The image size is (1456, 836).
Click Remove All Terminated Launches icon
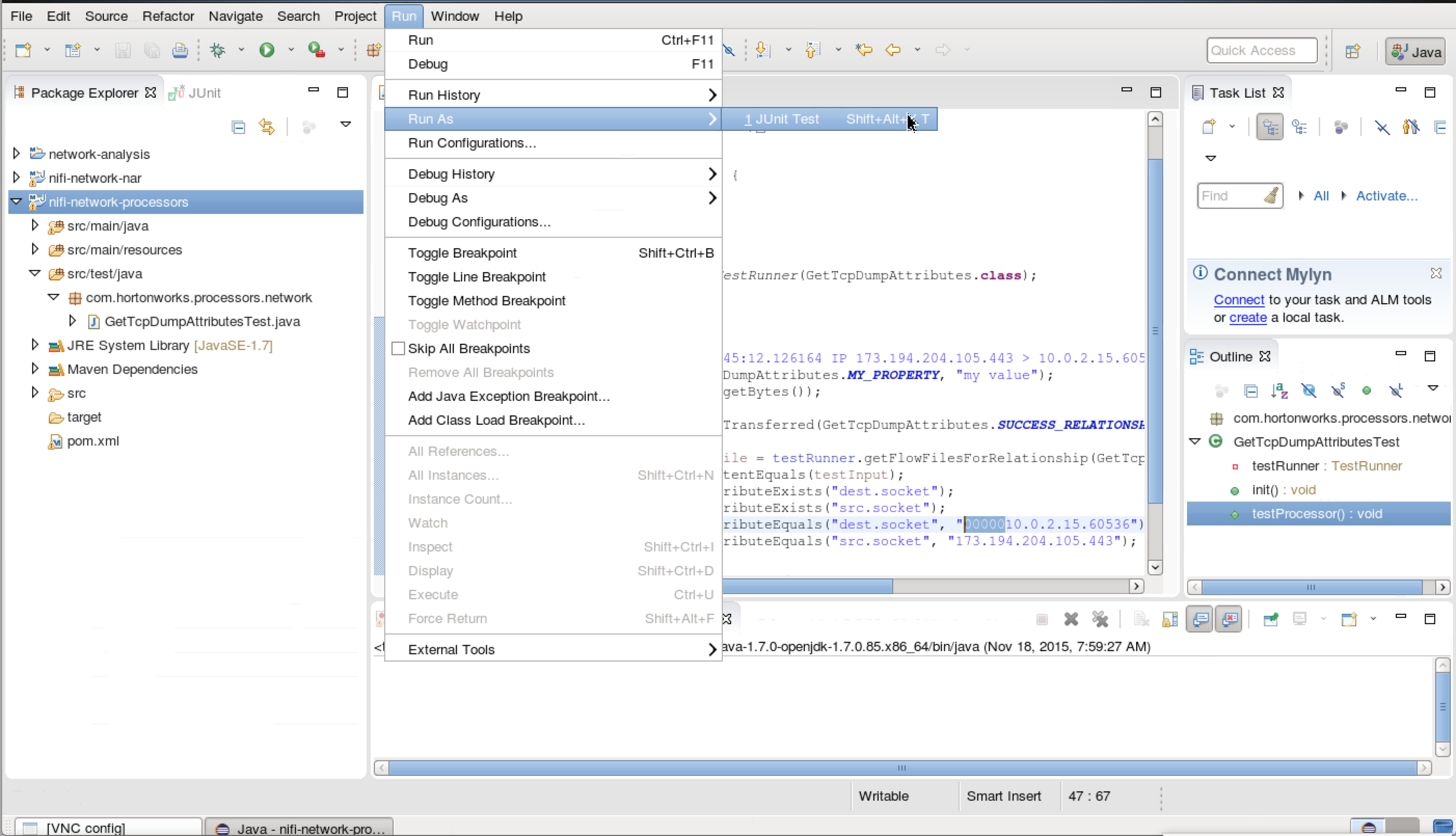point(1099,619)
